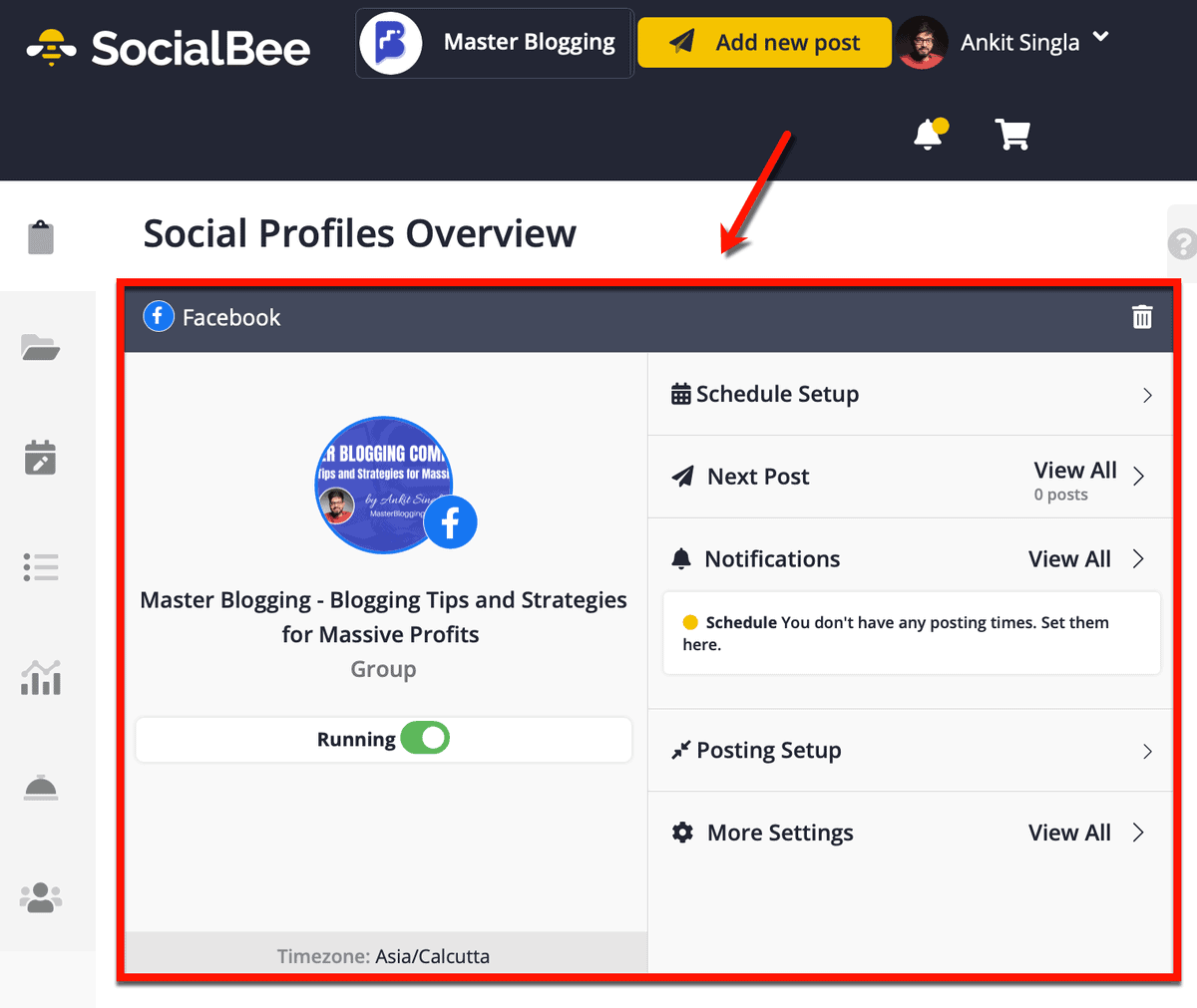The width and height of the screenshot is (1197, 1008).
Task: Select the content folder icon in the sidebar
Action: (40, 347)
